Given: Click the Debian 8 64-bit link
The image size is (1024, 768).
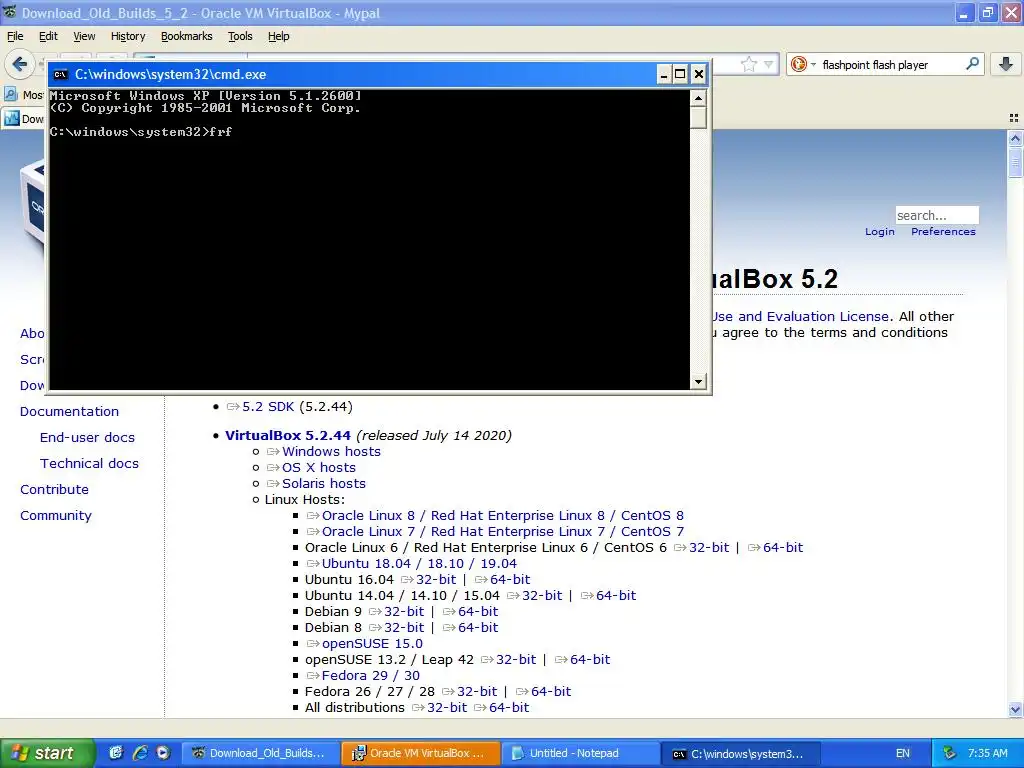Looking at the screenshot, I should (478, 628).
